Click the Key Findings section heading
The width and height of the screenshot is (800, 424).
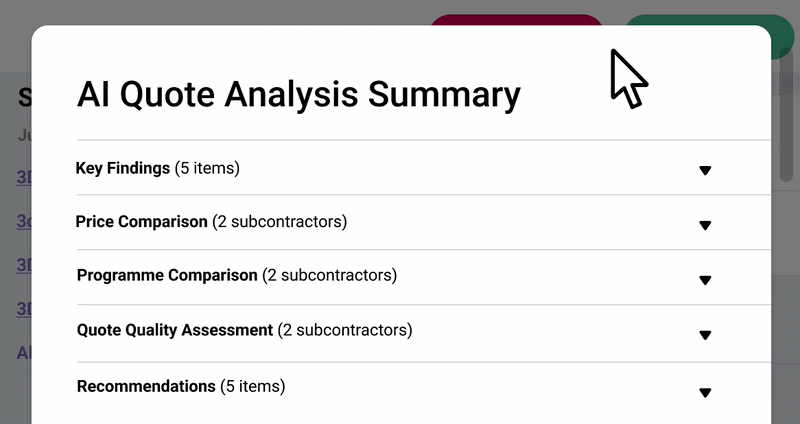pyautogui.click(x=123, y=168)
